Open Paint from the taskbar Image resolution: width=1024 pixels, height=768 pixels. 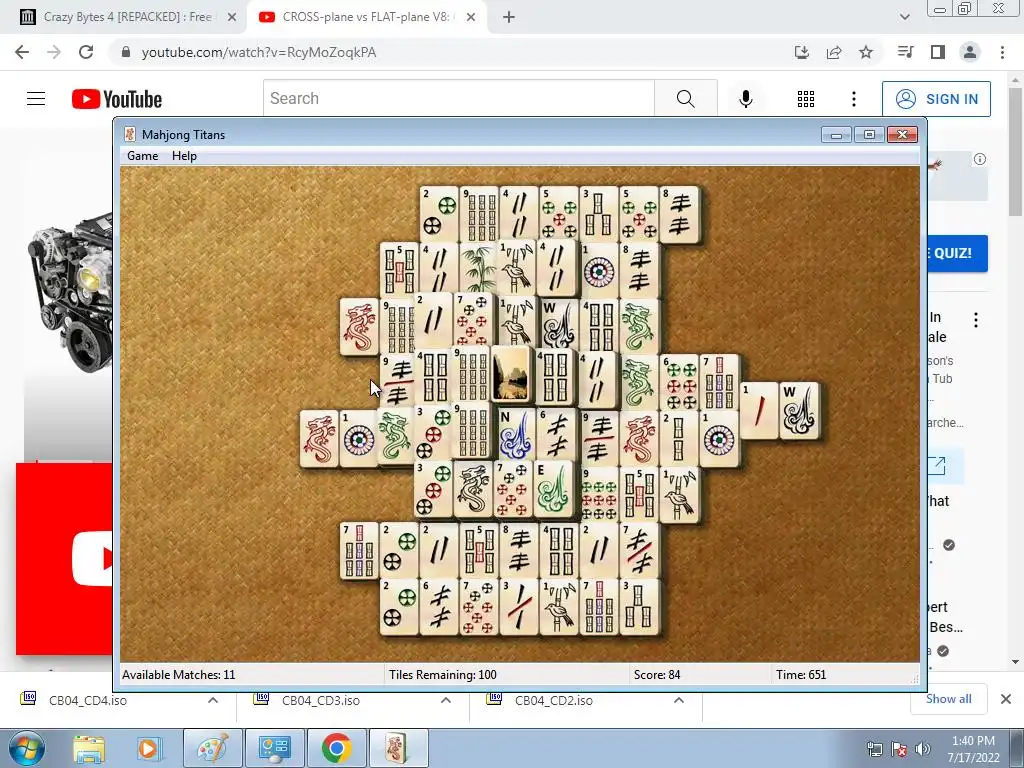coord(212,748)
